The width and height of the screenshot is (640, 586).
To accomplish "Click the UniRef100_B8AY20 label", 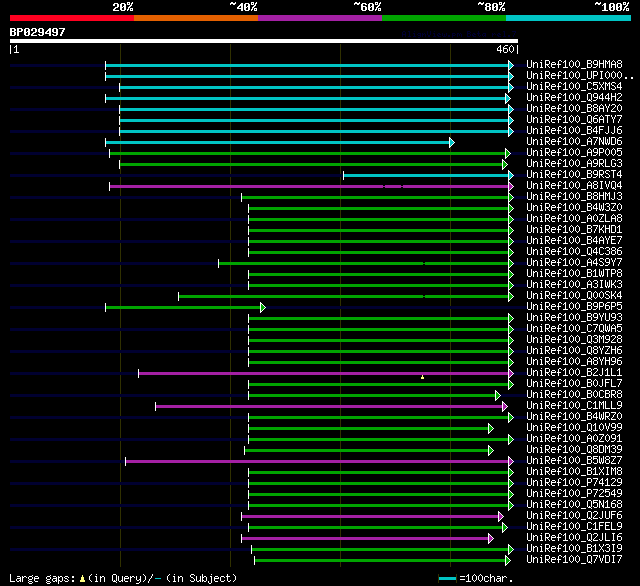I will click(574, 109).
